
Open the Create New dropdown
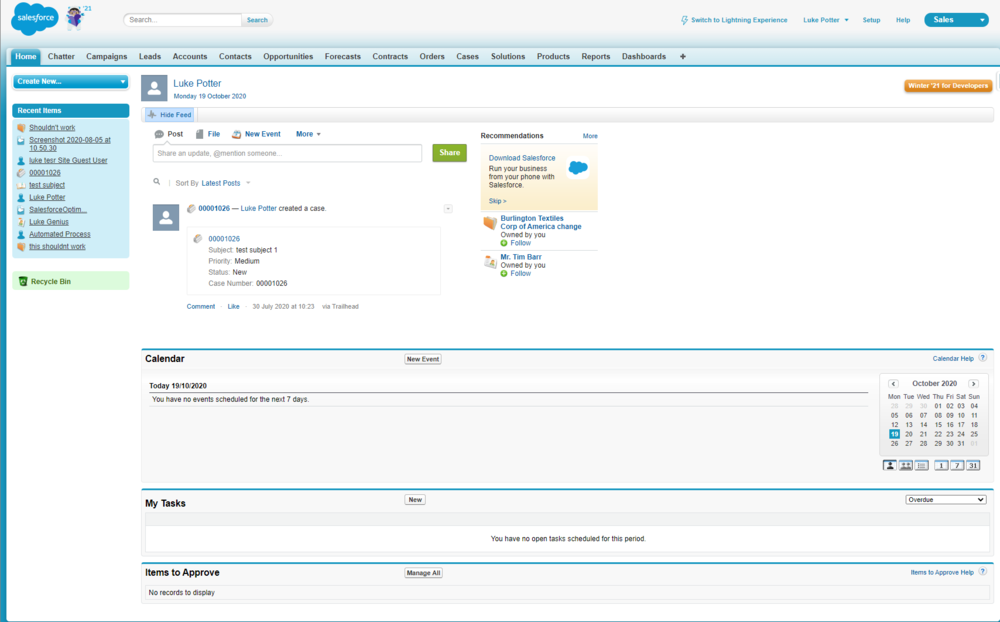coord(71,82)
